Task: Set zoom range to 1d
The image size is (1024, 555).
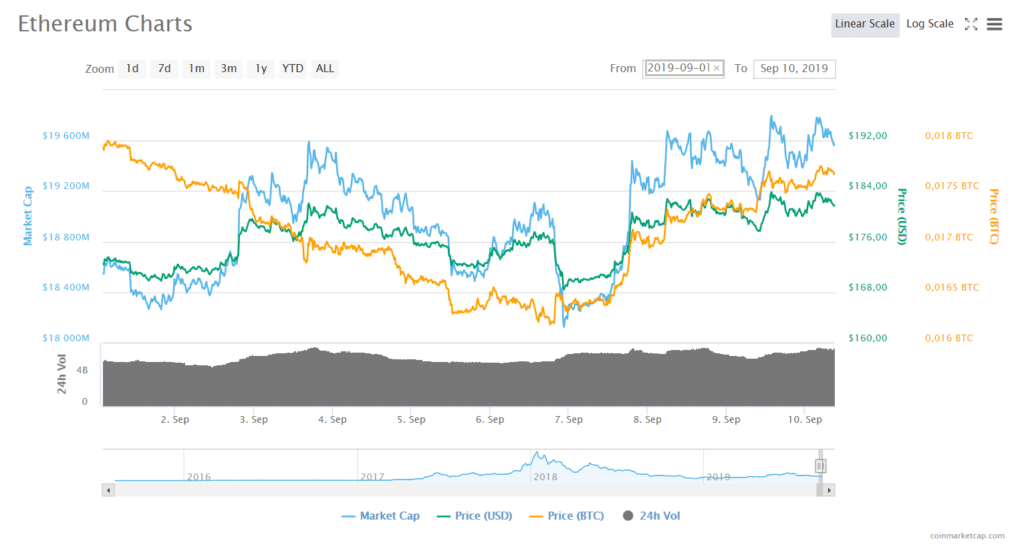Action: click(x=132, y=69)
